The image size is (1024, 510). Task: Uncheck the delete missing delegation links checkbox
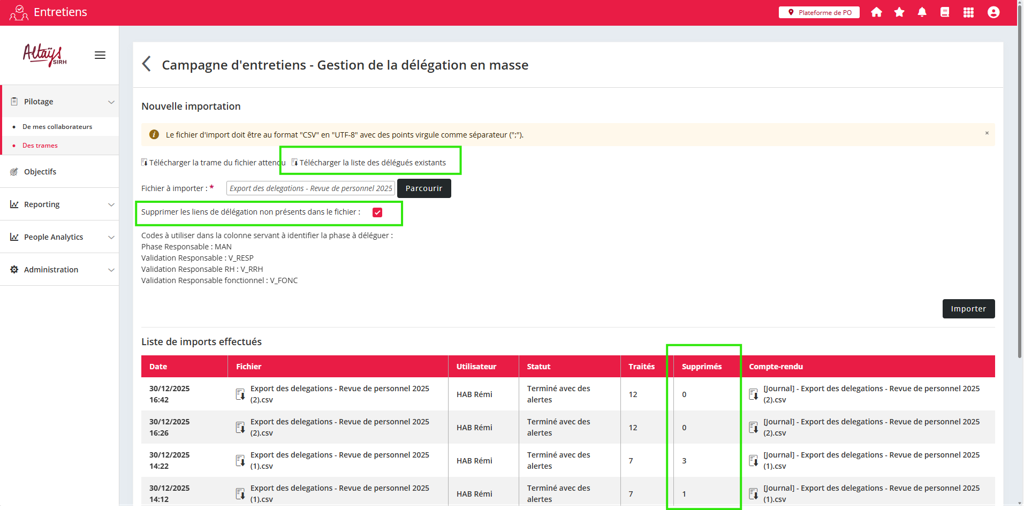(377, 212)
